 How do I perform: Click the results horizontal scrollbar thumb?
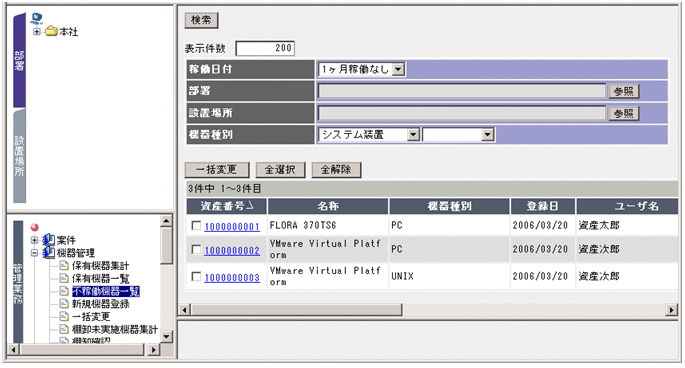pyautogui.click(x=296, y=310)
